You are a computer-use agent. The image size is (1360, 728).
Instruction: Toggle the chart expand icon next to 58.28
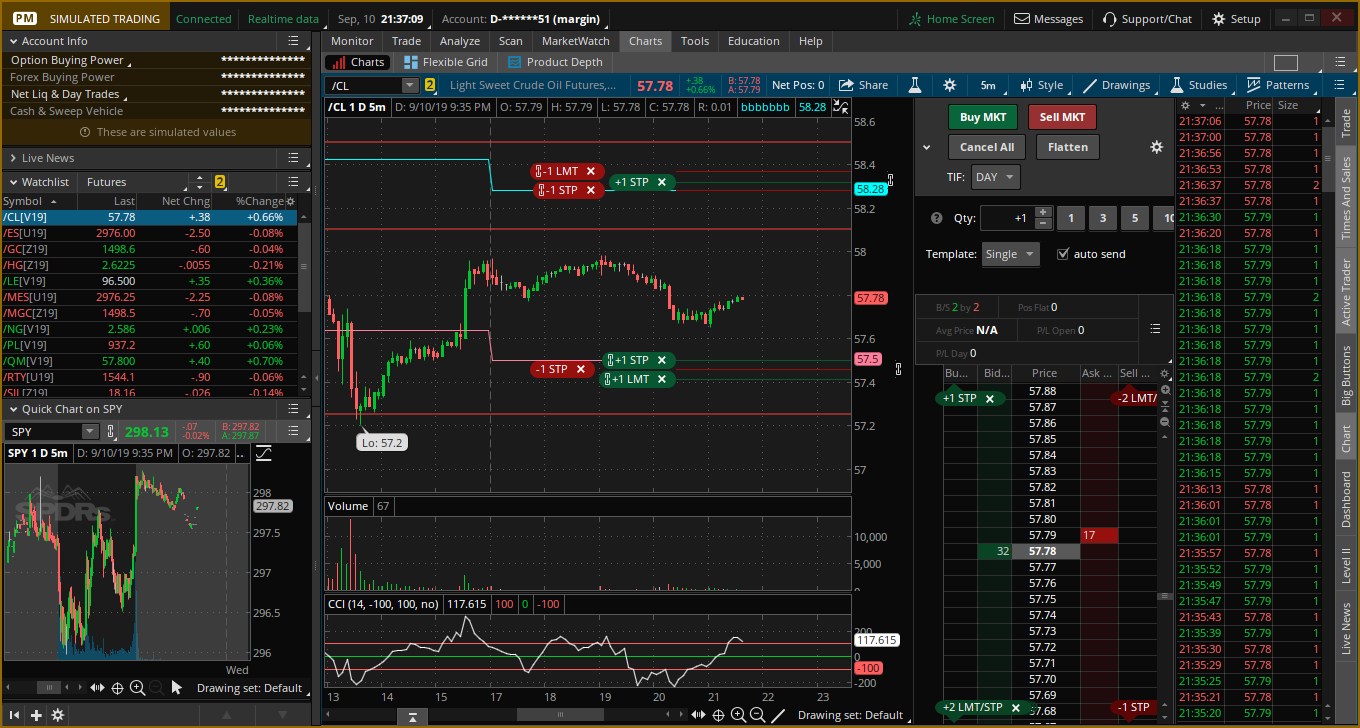click(841, 107)
